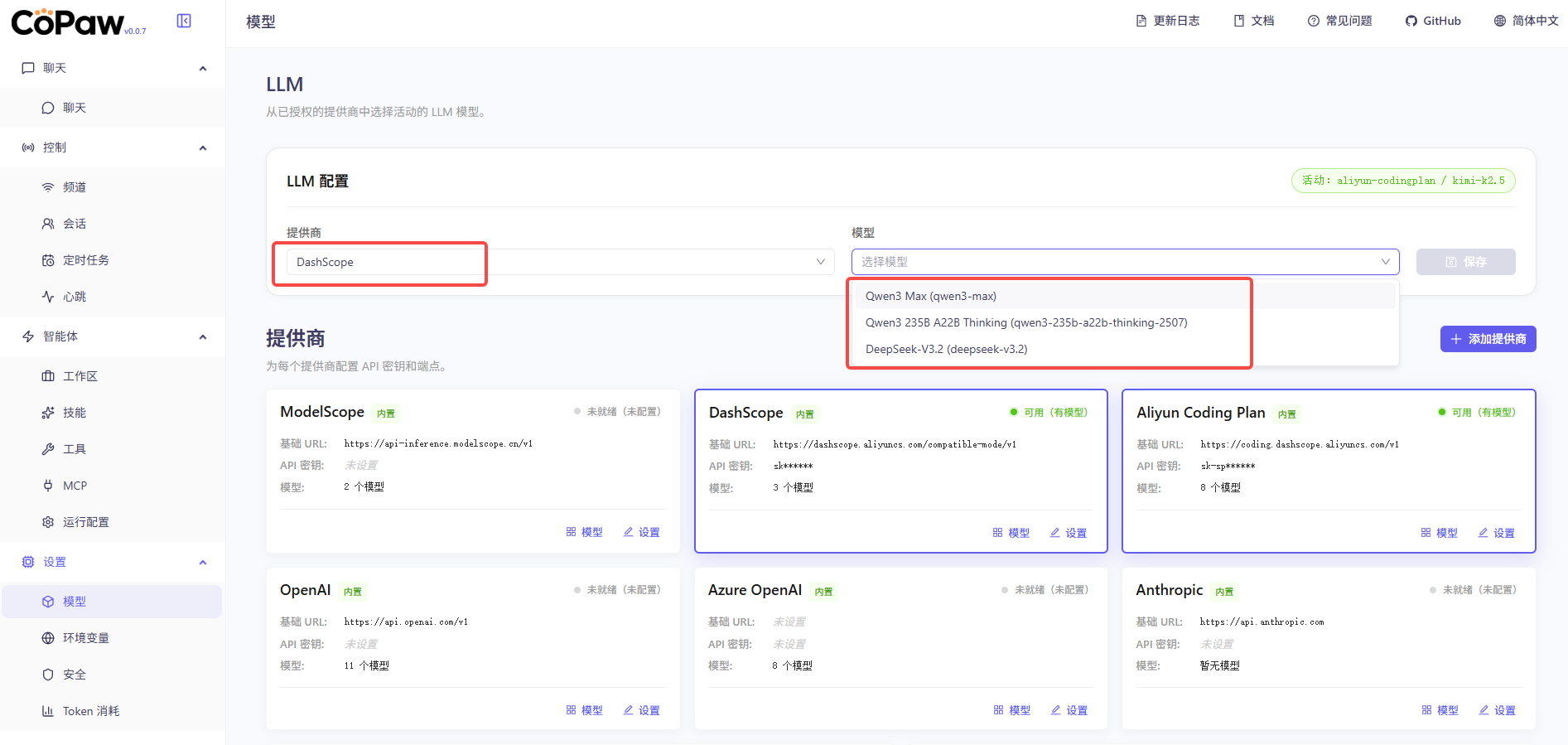The image size is (1568, 745).
Task: Open the 文档 documentation link
Action: click(1253, 21)
